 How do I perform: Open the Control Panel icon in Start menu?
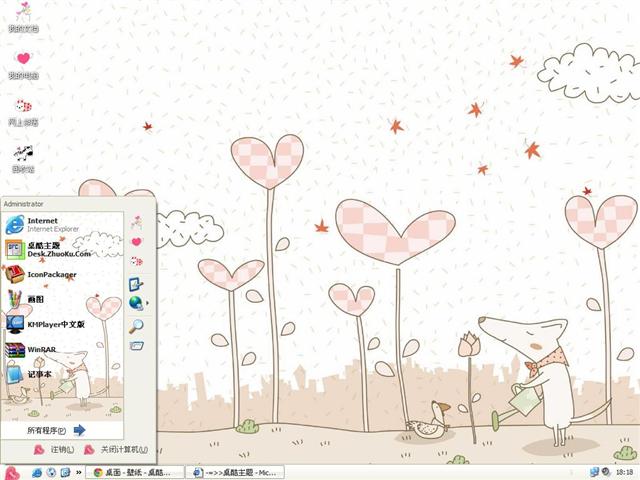click(x=136, y=284)
